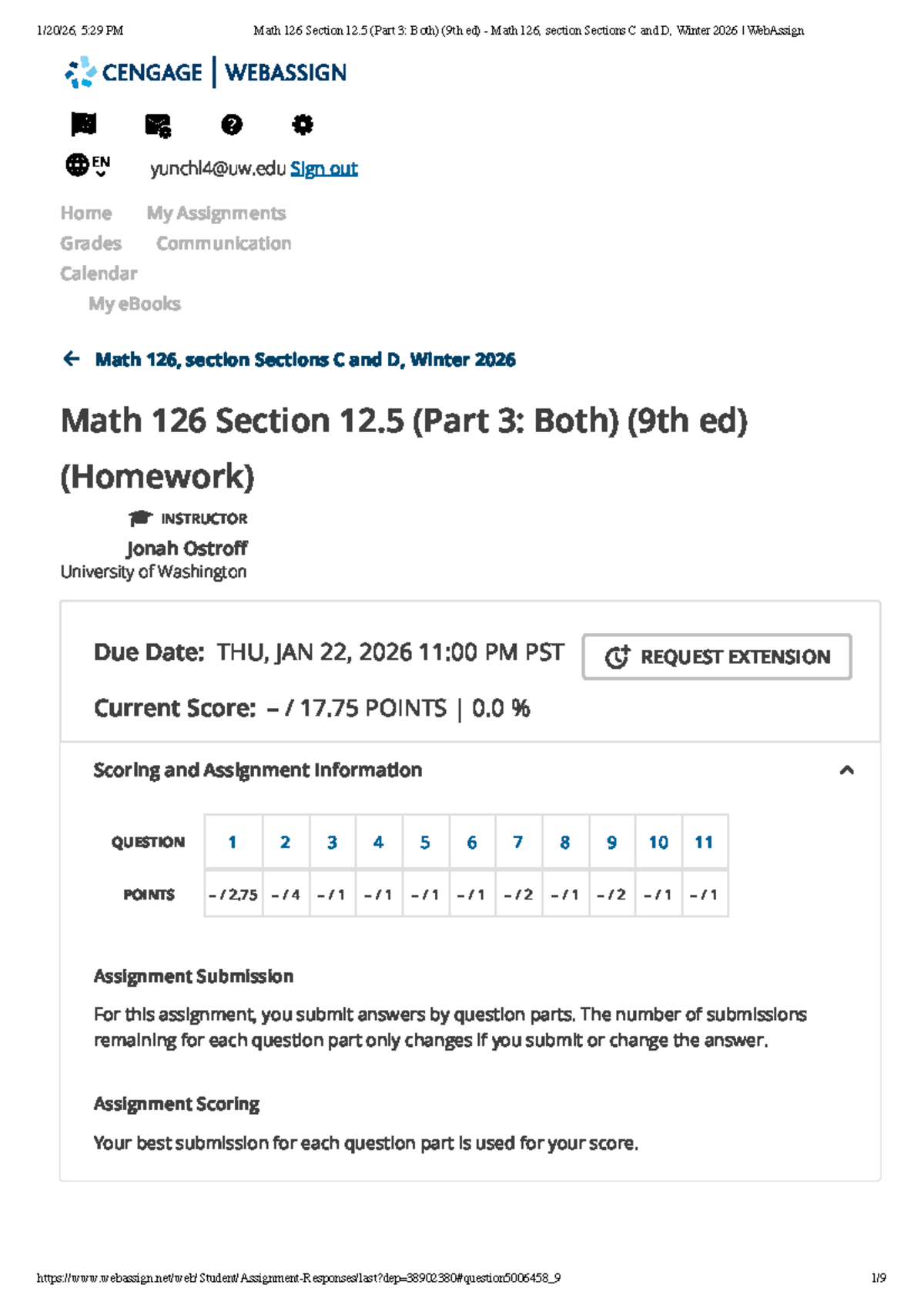Open the announcements flag icon
Image resolution: width=924 pixels, height=1308 pixels.
coord(85,125)
